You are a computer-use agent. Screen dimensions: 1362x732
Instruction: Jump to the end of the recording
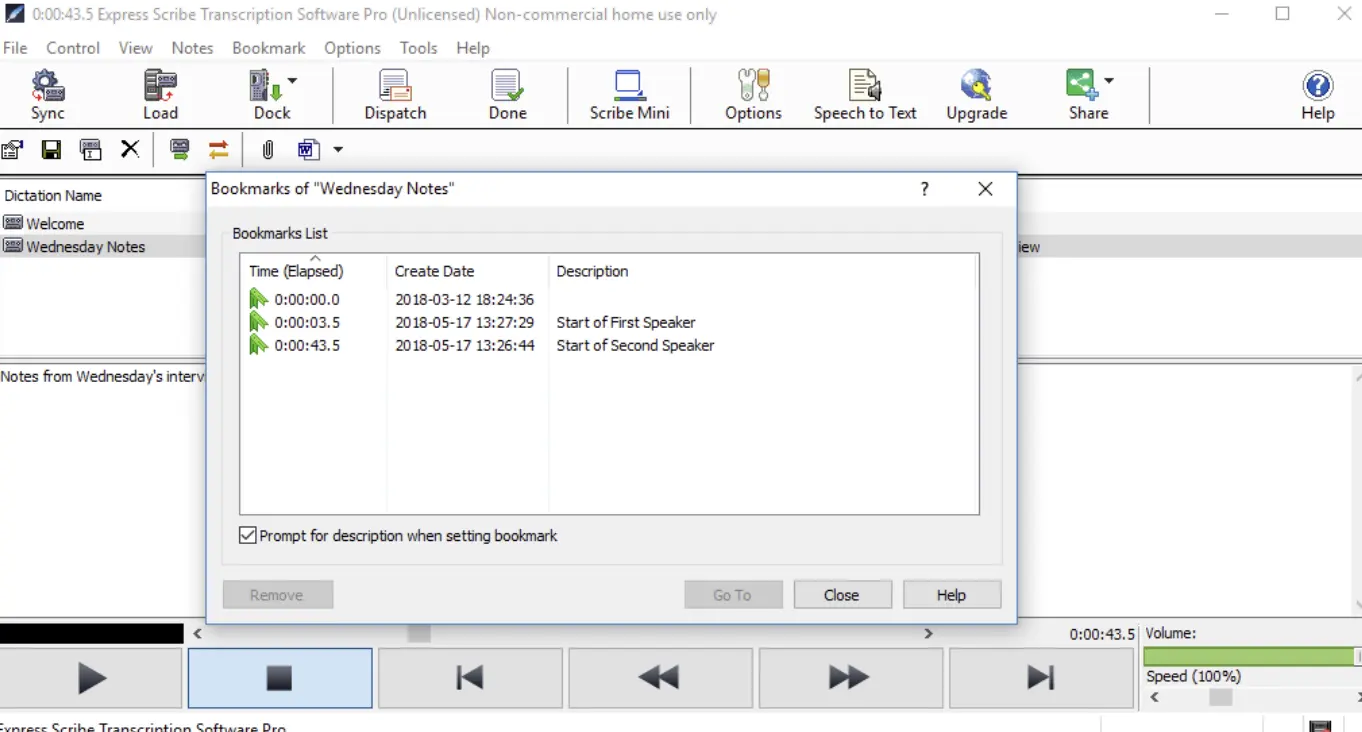click(x=1040, y=678)
